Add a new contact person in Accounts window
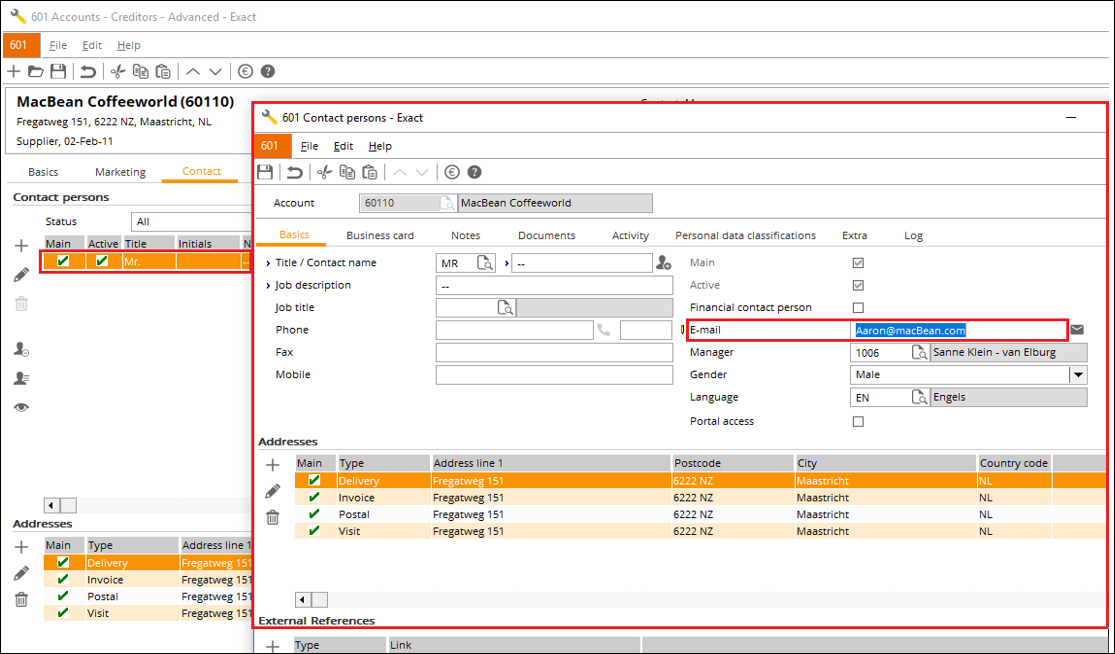This screenshot has width=1115, height=654. 21,246
